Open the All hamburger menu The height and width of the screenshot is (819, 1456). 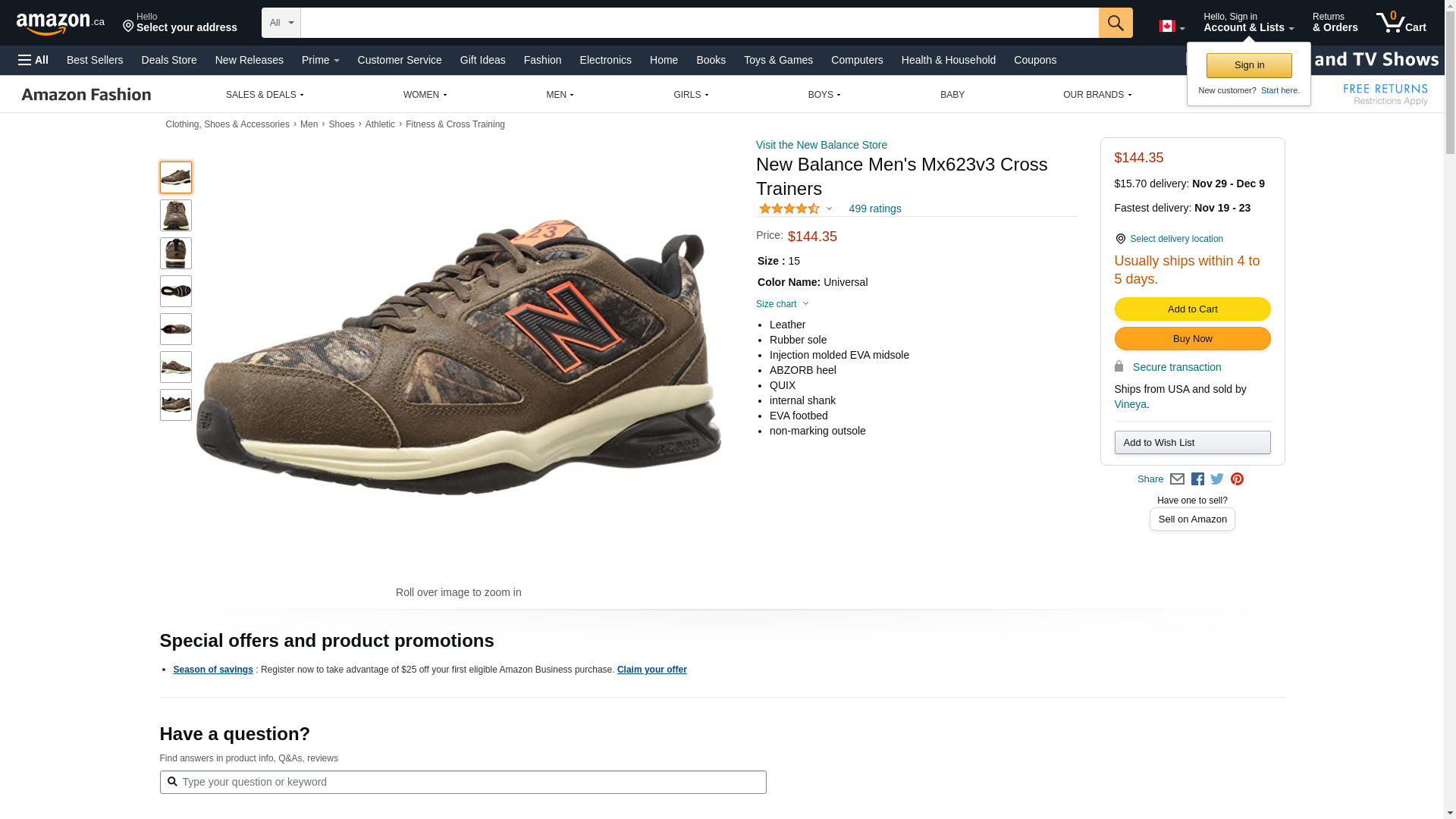(33, 60)
